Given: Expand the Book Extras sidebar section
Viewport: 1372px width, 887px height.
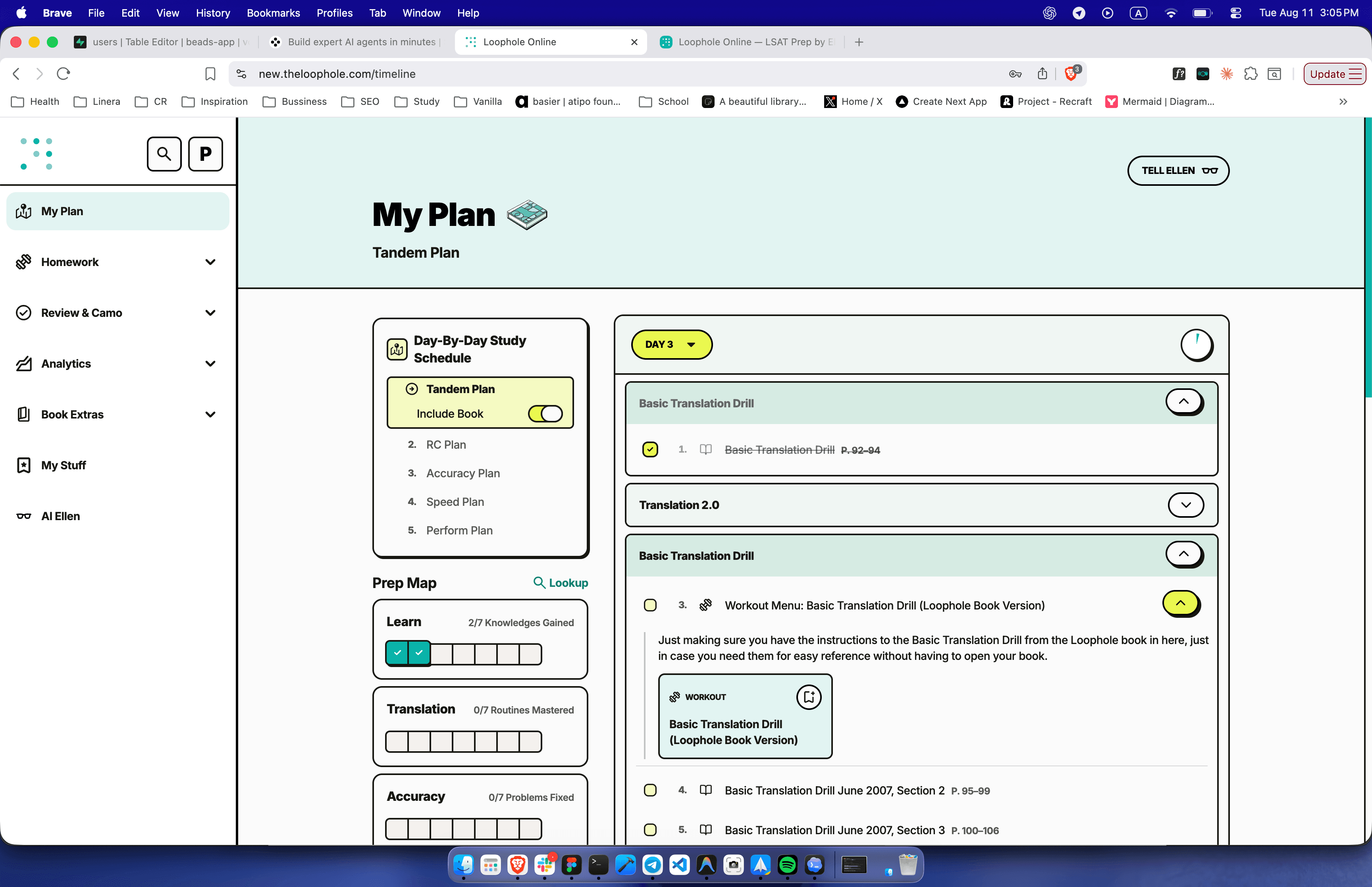Looking at the screenshot, I should 210,414.
